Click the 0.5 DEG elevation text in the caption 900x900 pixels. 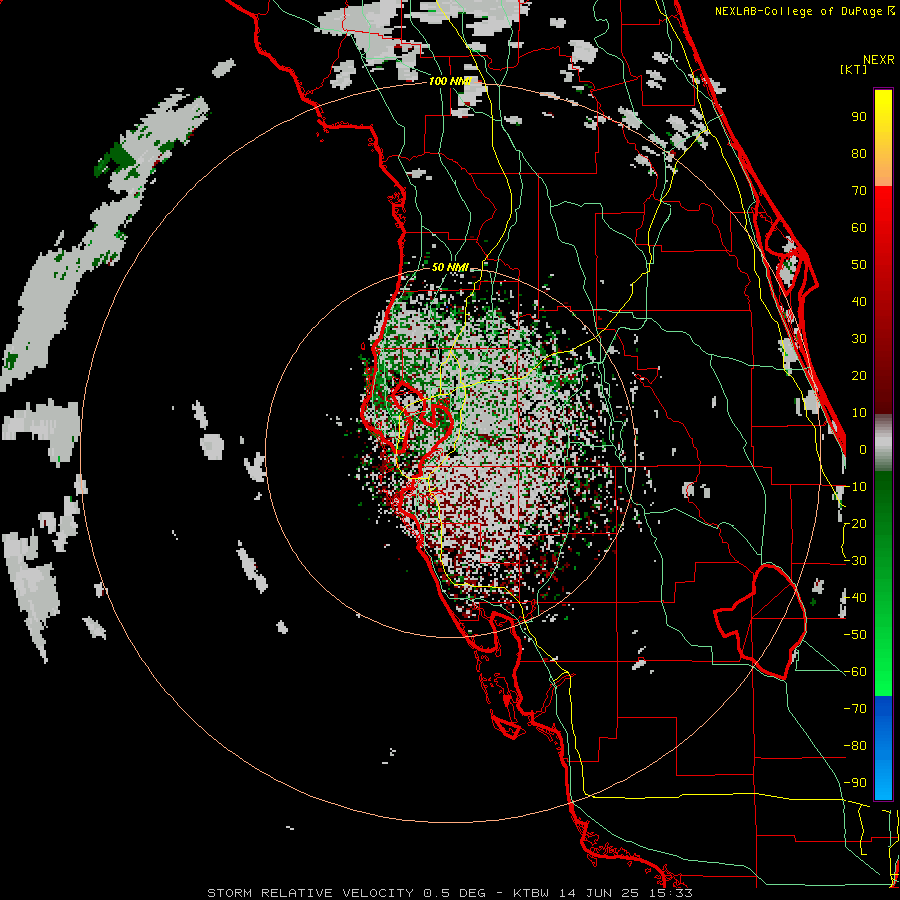click(x=455, y=893)
